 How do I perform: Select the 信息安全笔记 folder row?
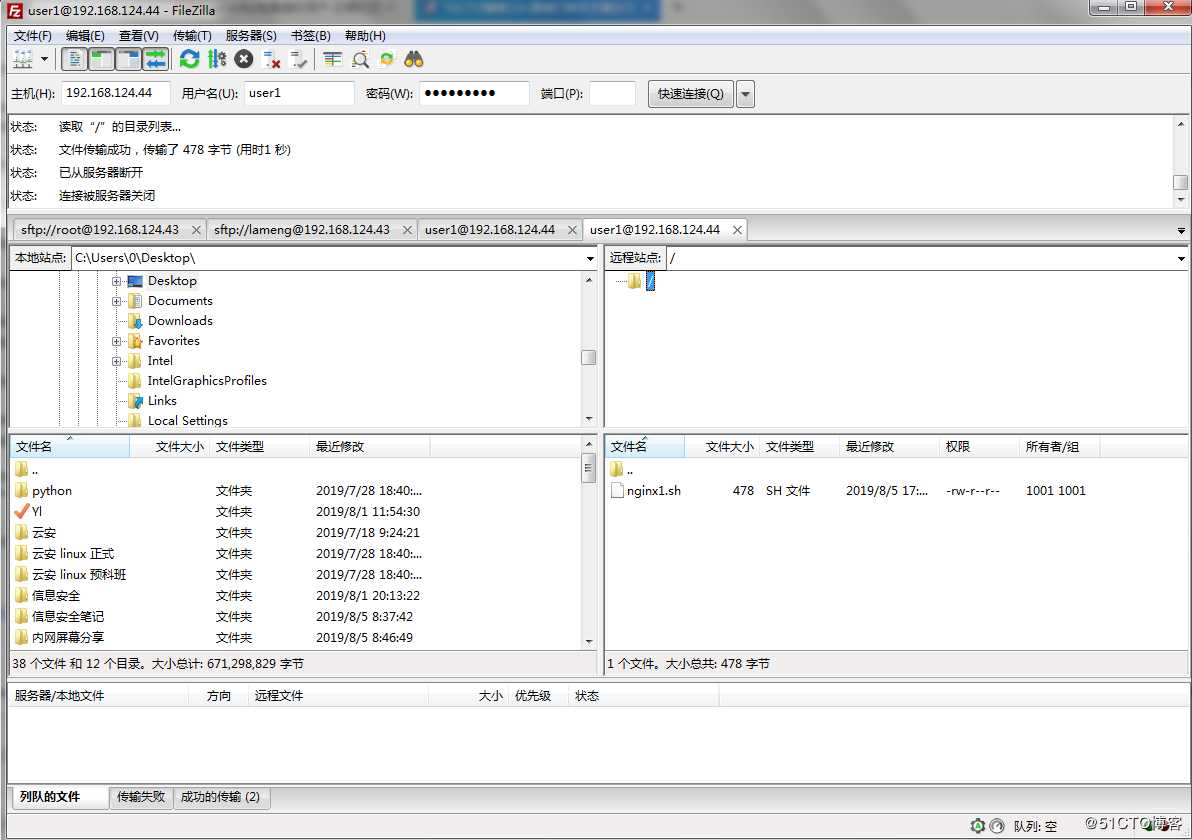296,617
